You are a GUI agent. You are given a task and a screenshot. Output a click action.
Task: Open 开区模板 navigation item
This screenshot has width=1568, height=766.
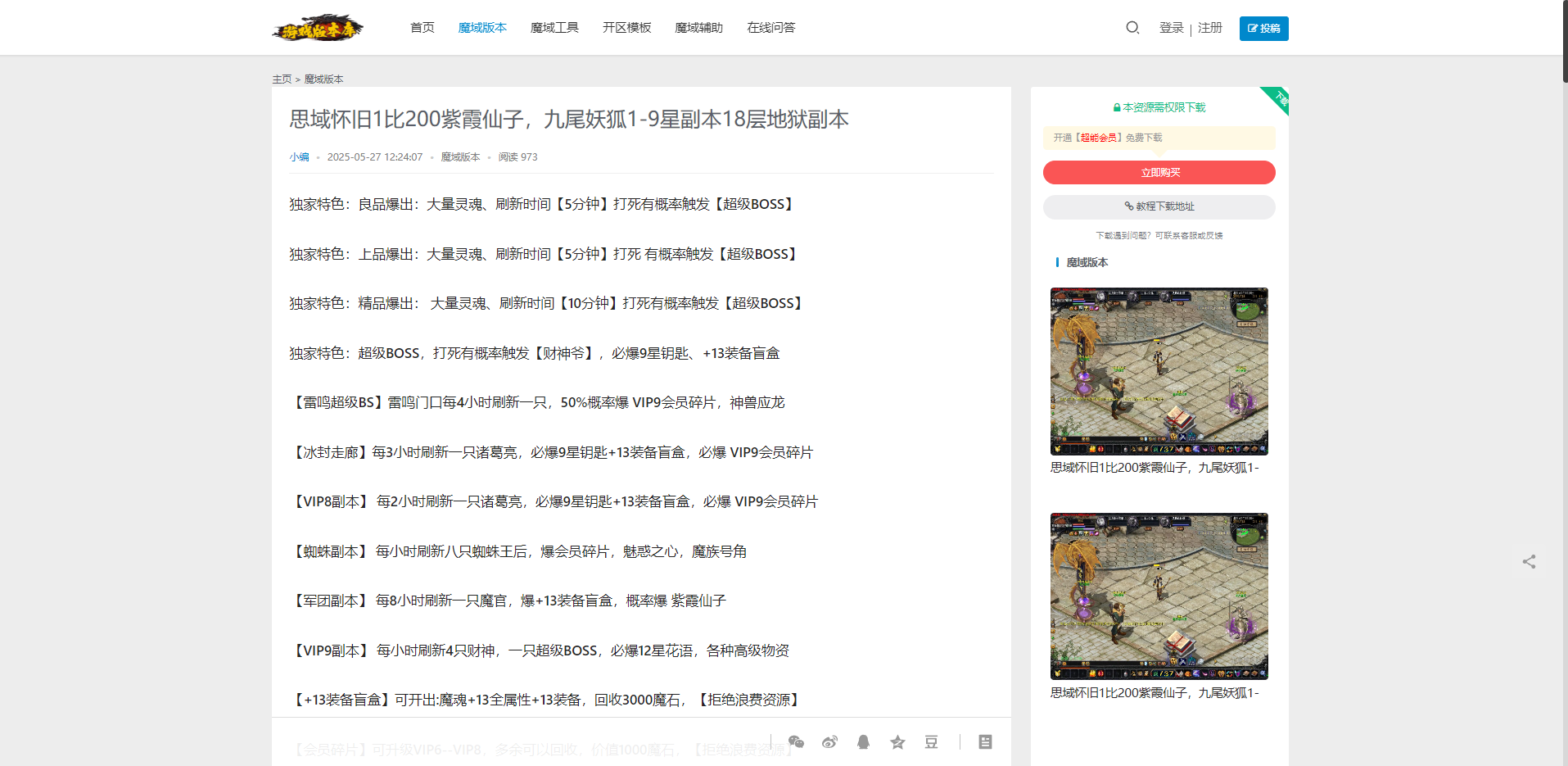pos(626,28)
